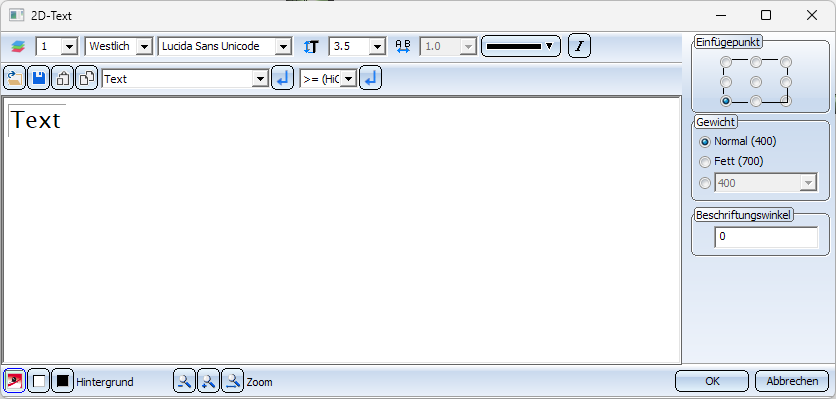Click the Beschriftungswinkel angle field
The height and width of the screenshot is (399, 836).
tap(766, 237)
